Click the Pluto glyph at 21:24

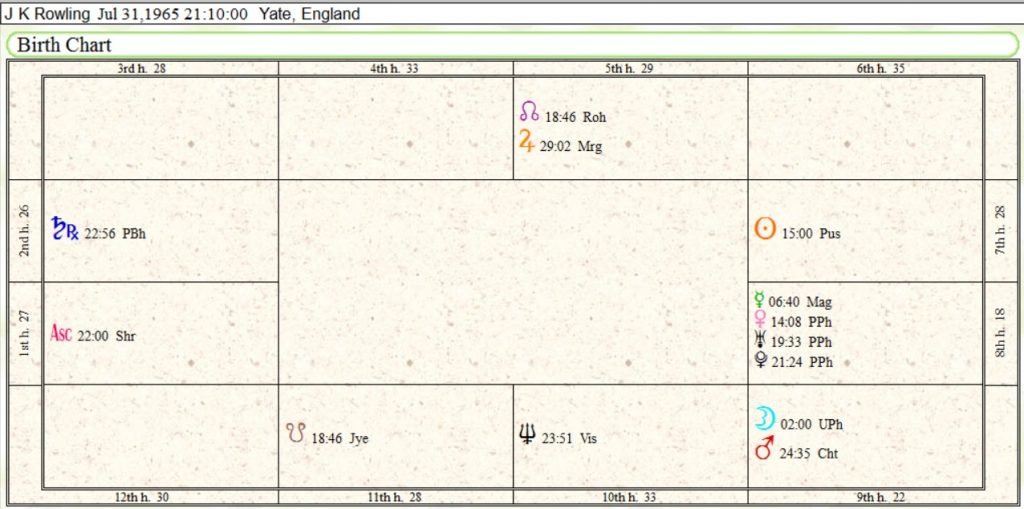click(760, 359)
